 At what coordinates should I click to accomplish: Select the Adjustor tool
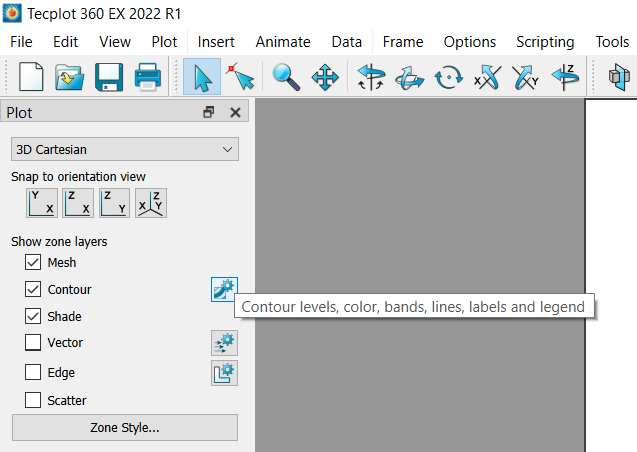(241, 76)
